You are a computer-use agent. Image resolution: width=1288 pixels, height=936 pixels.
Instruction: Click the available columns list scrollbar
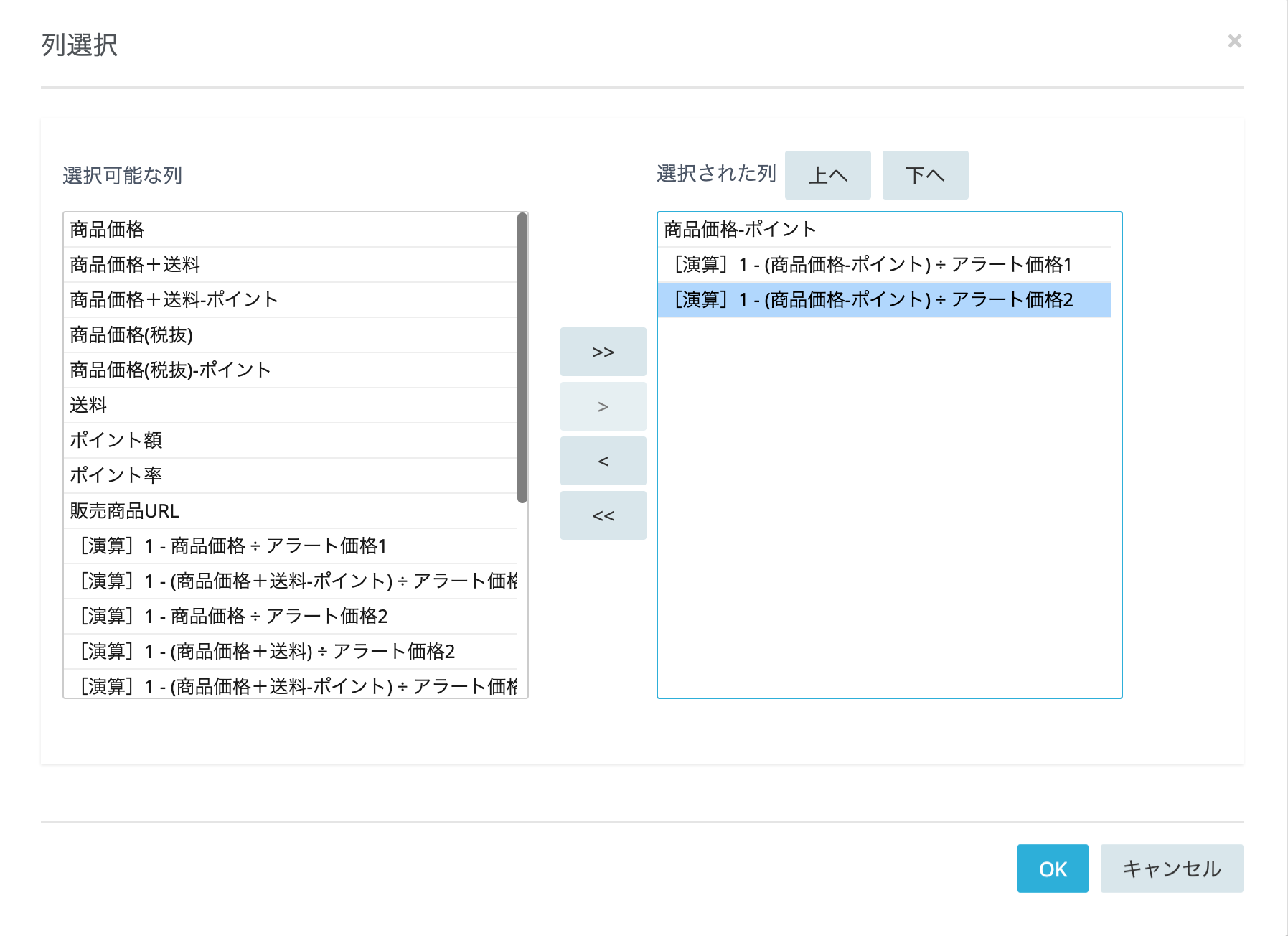pos(522,357)
